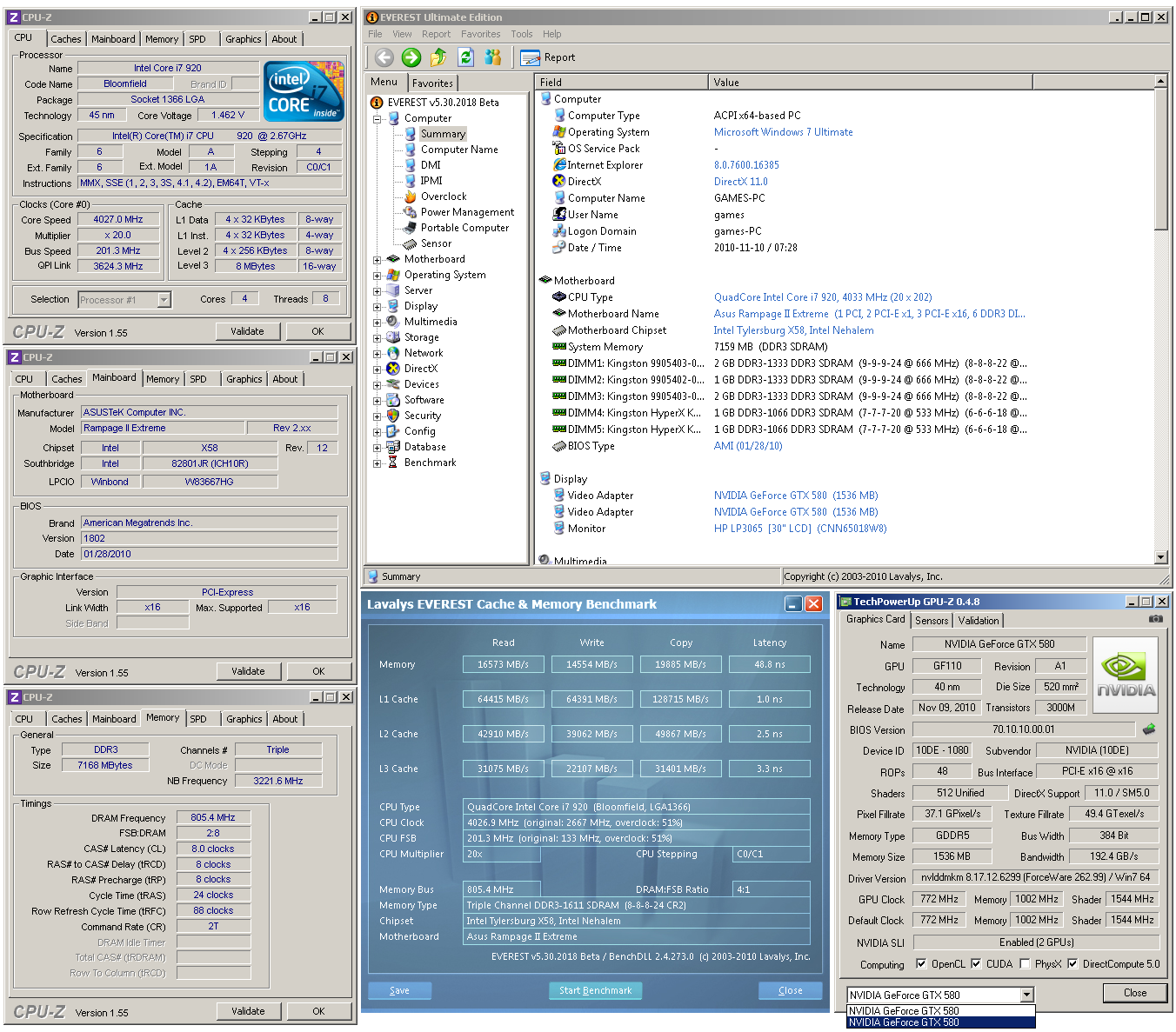Image resolution: width=1176 pixels, height=1032 pixels.
Task: Select the Network node in EVEREST tree
Action: (423, 353)
